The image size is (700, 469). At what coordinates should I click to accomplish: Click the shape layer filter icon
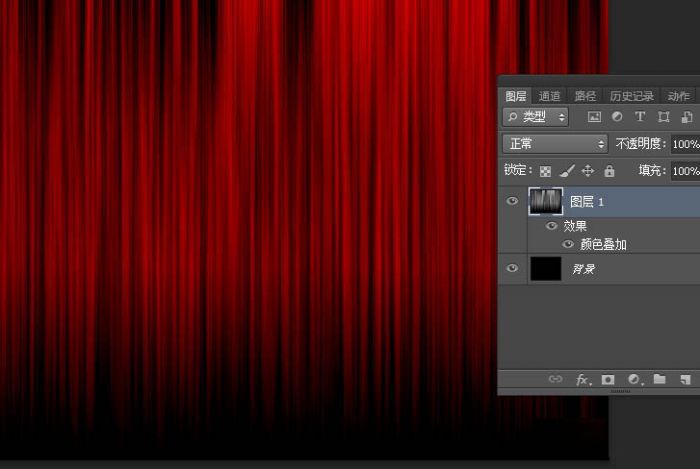(663, 117)
